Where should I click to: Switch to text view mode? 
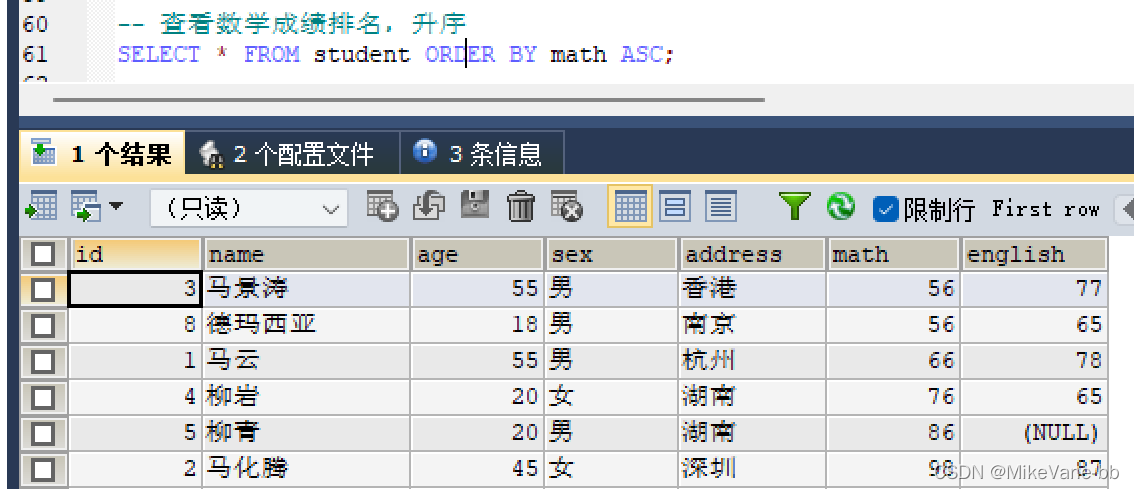coord(720,207)
